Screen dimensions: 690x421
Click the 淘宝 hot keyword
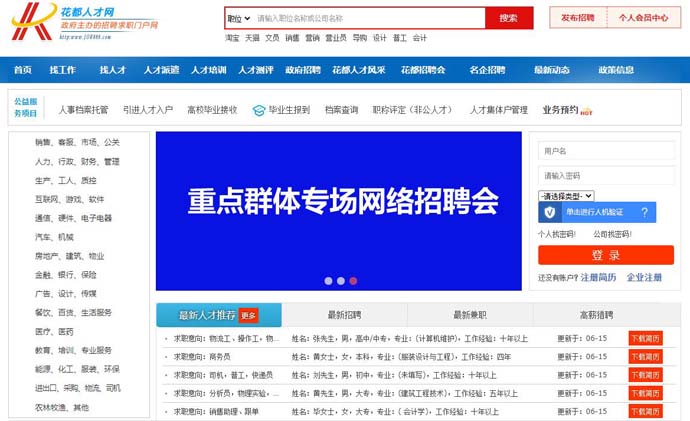coord(232,38)
